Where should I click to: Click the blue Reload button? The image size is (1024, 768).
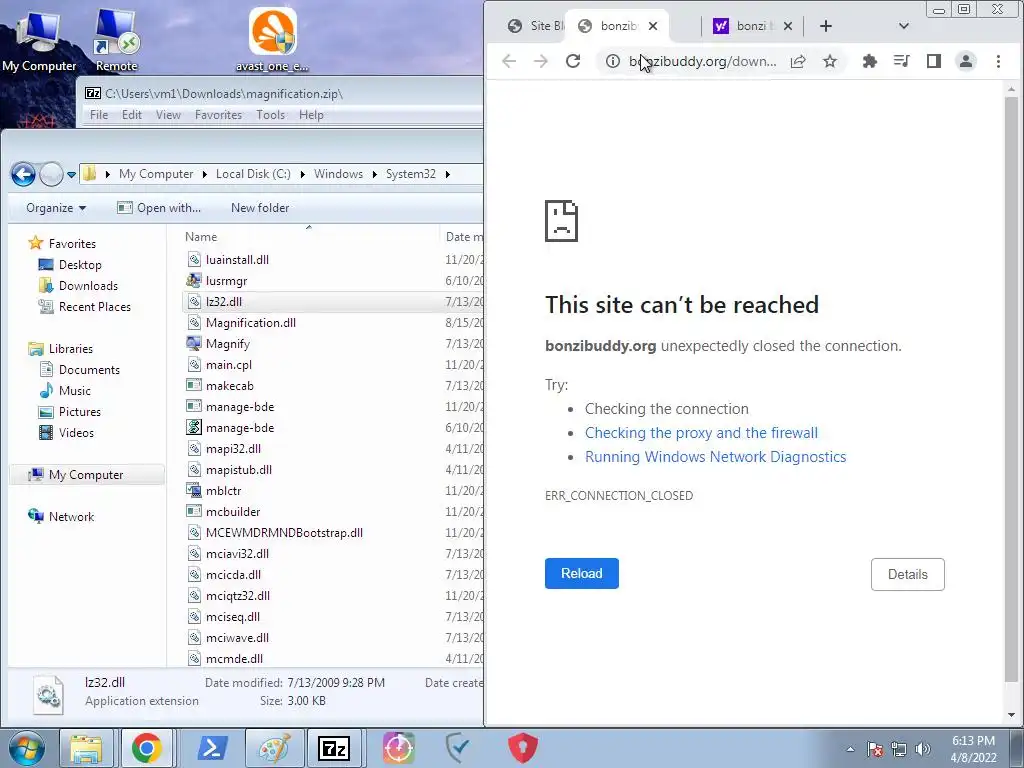582,573
